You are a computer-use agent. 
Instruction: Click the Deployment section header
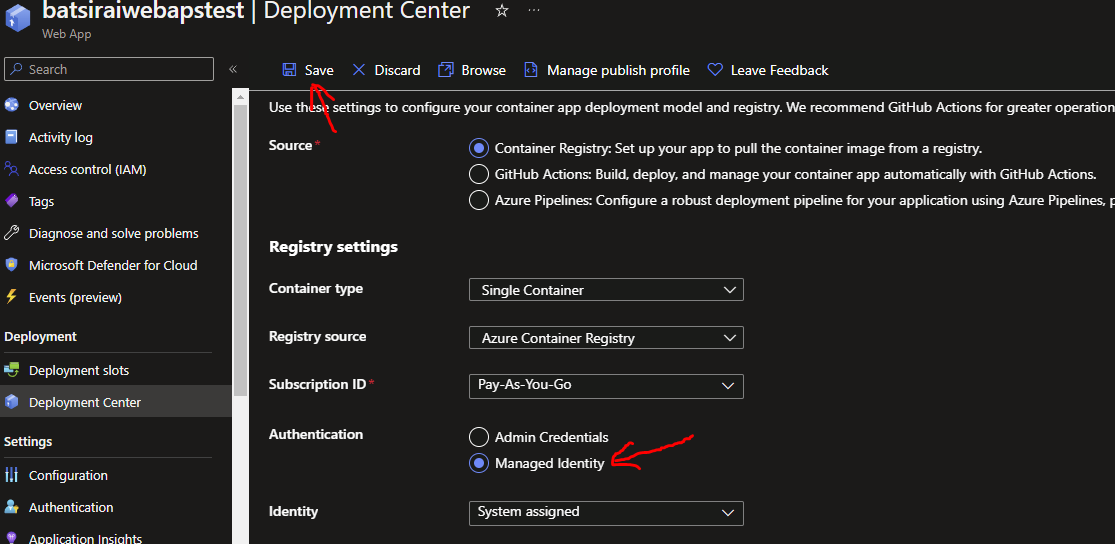coord(41,336)
